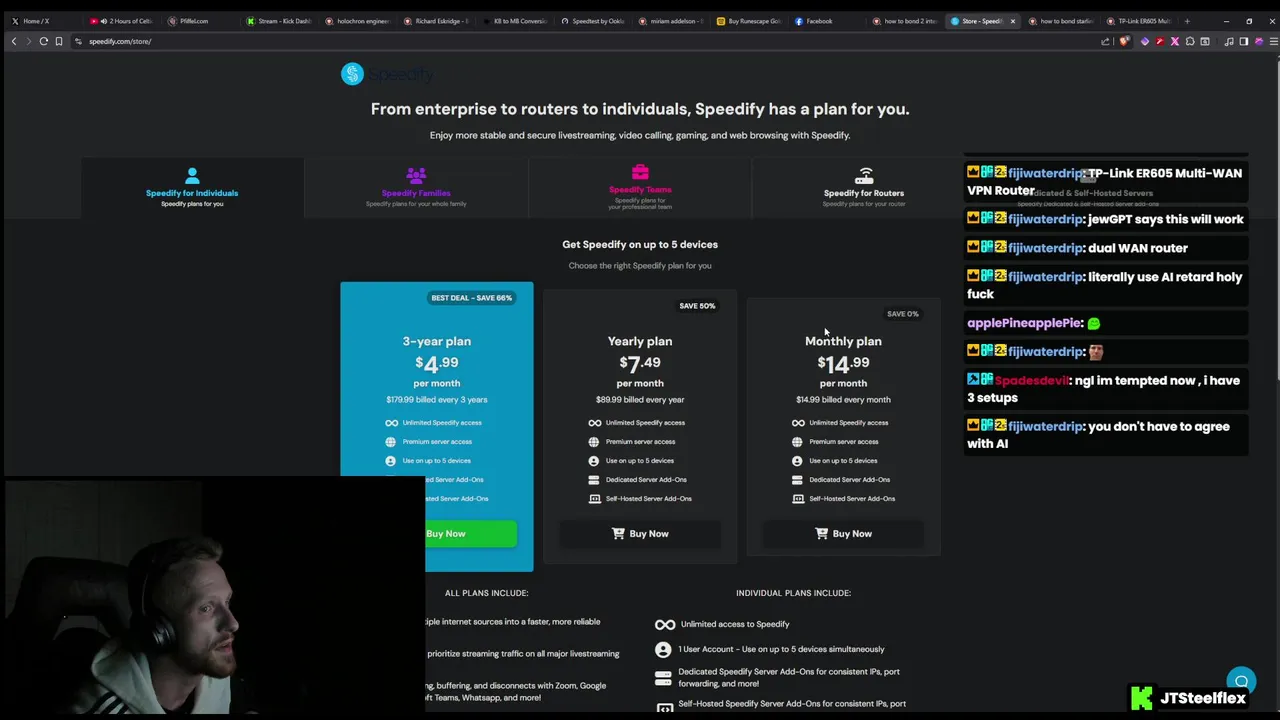Click the SAVE 50% badge on Yearly plan
The image size is (1280, 720).
click(697, 306)
